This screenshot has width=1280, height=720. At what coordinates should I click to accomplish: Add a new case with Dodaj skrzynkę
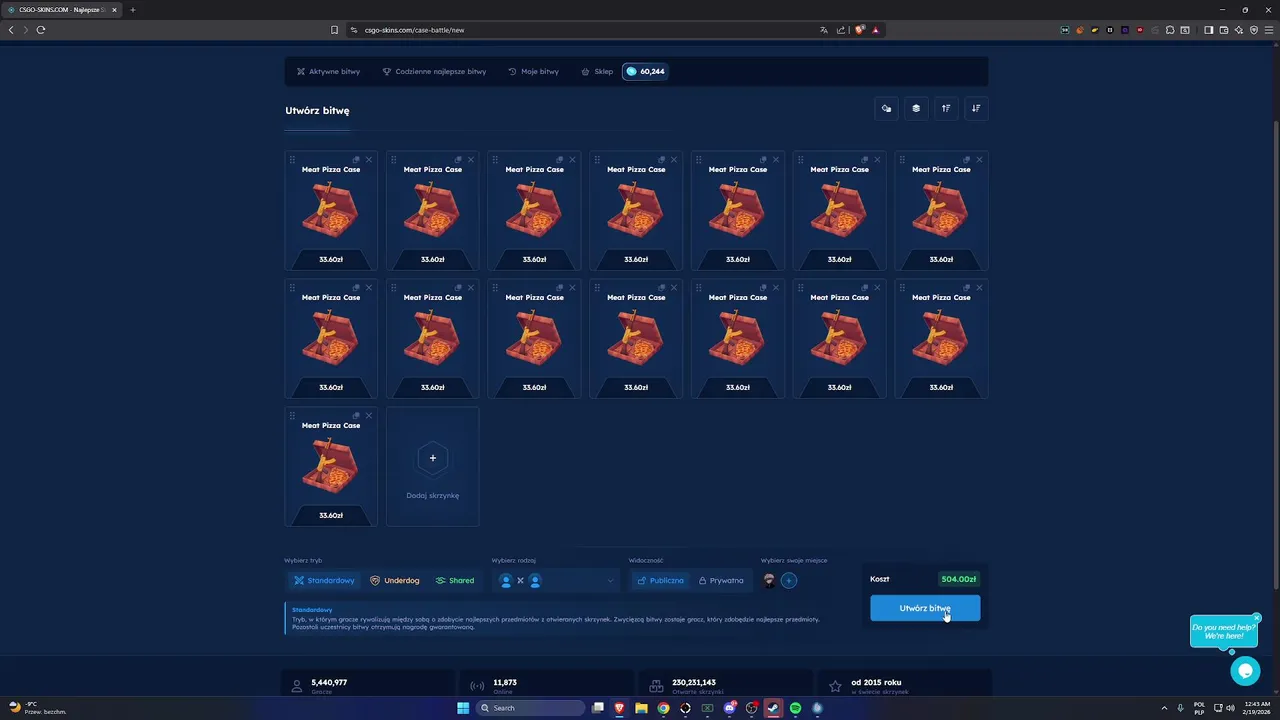pyautogui.click(x=433, y=466)
